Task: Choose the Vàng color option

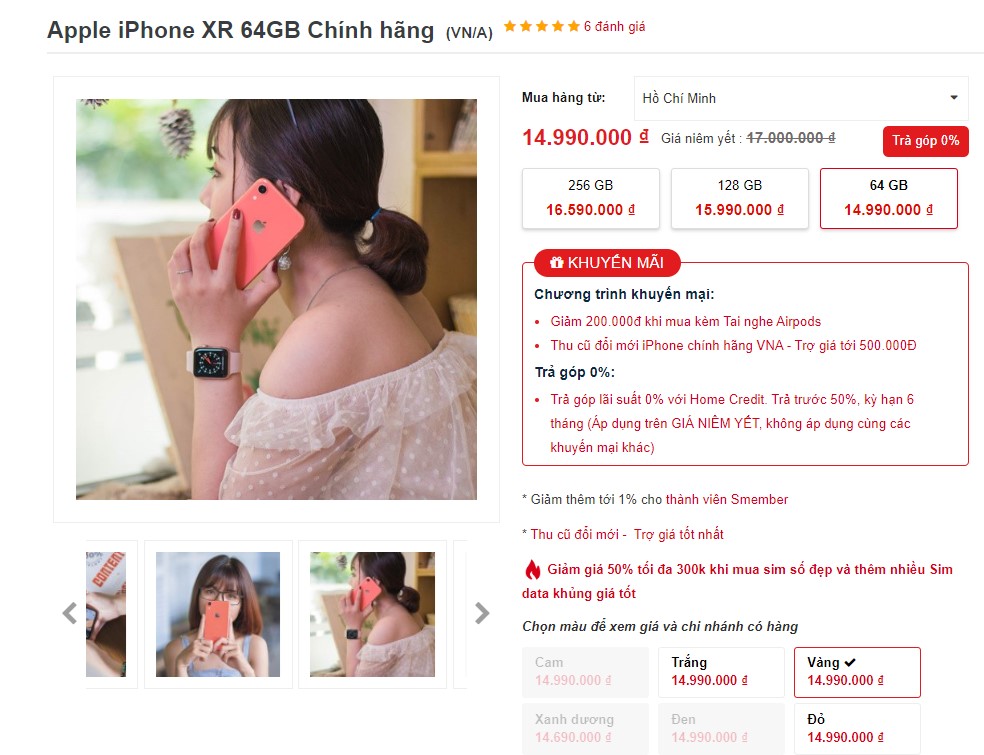Action: click(857, 672)
